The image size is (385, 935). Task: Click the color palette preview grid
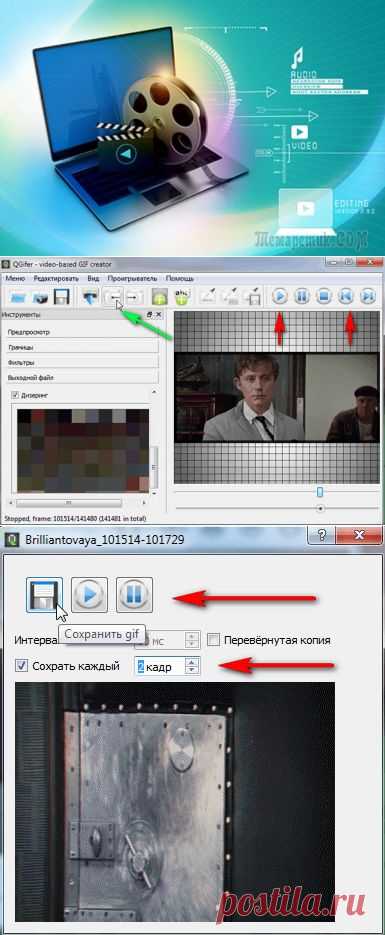pyautogui.click(x=83, y=450)
